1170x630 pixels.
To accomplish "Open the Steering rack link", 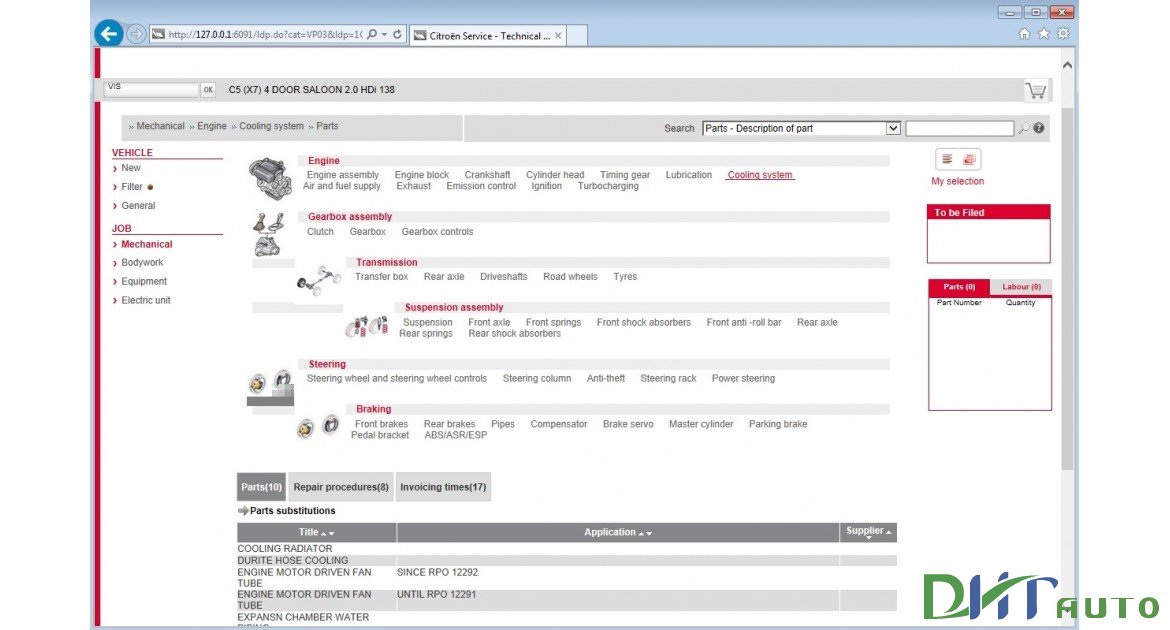I will coord(668,378).
